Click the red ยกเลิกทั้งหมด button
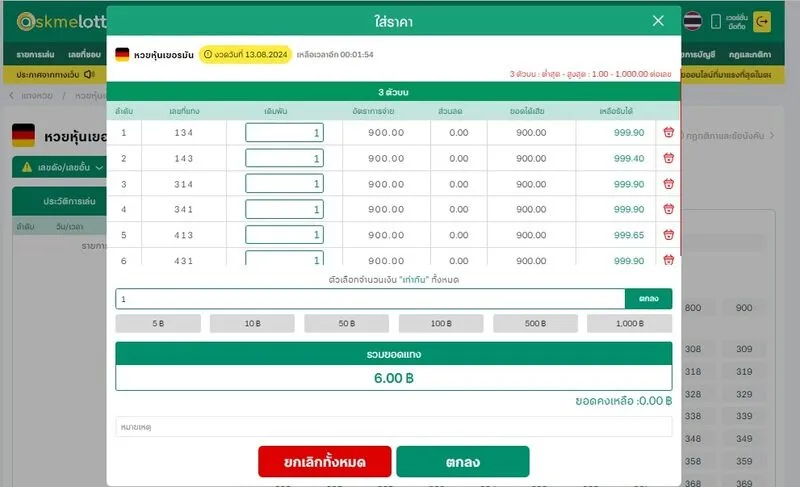 (x=324, y=462)
